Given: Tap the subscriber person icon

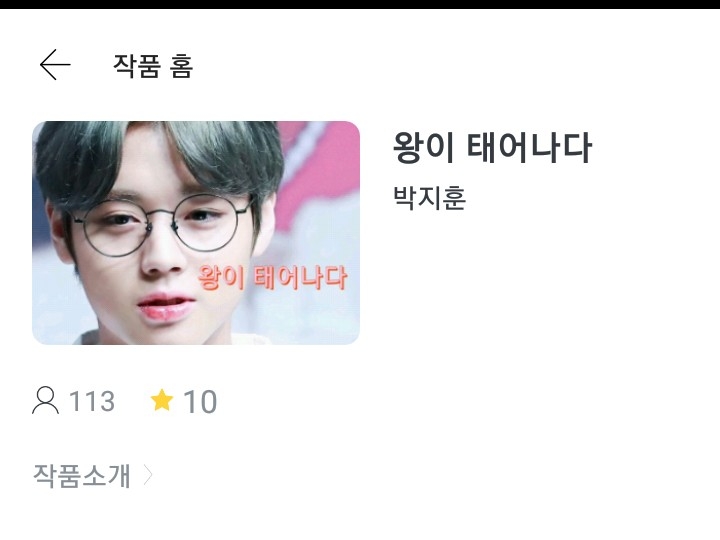Looking at the screenshot, I should (45, 400).
